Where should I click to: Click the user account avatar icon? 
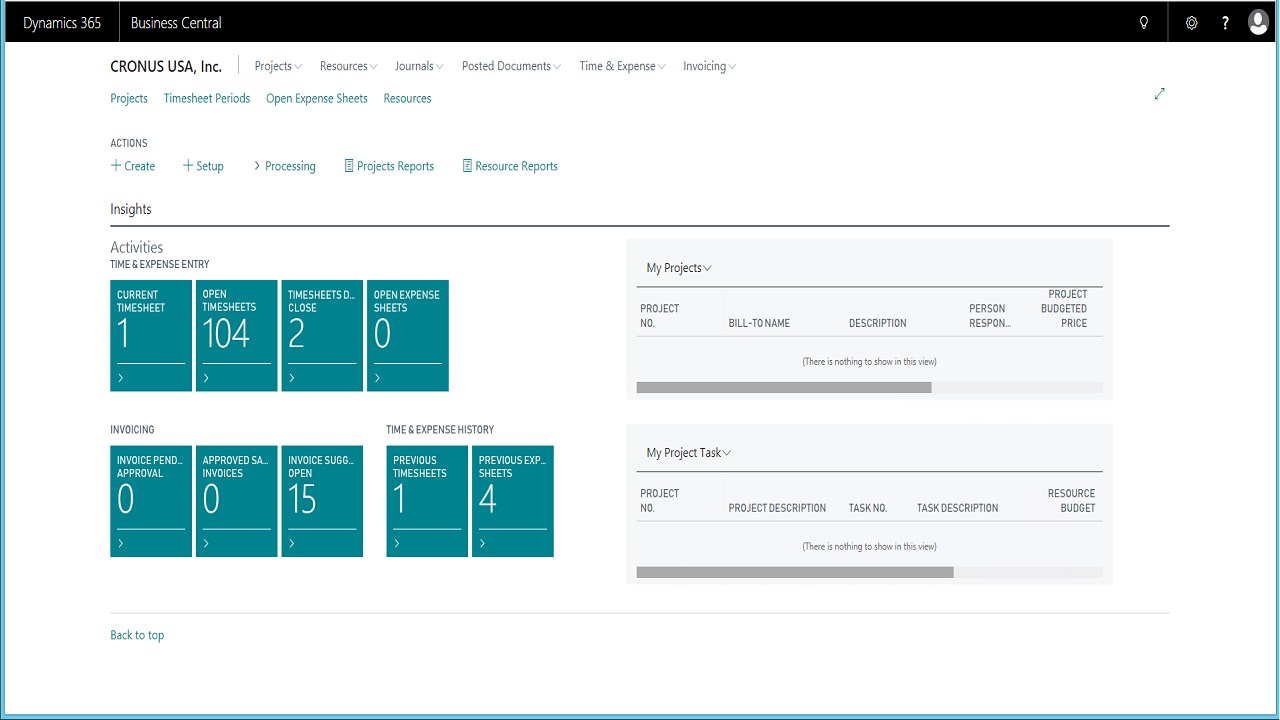[x=1258, y=23]
